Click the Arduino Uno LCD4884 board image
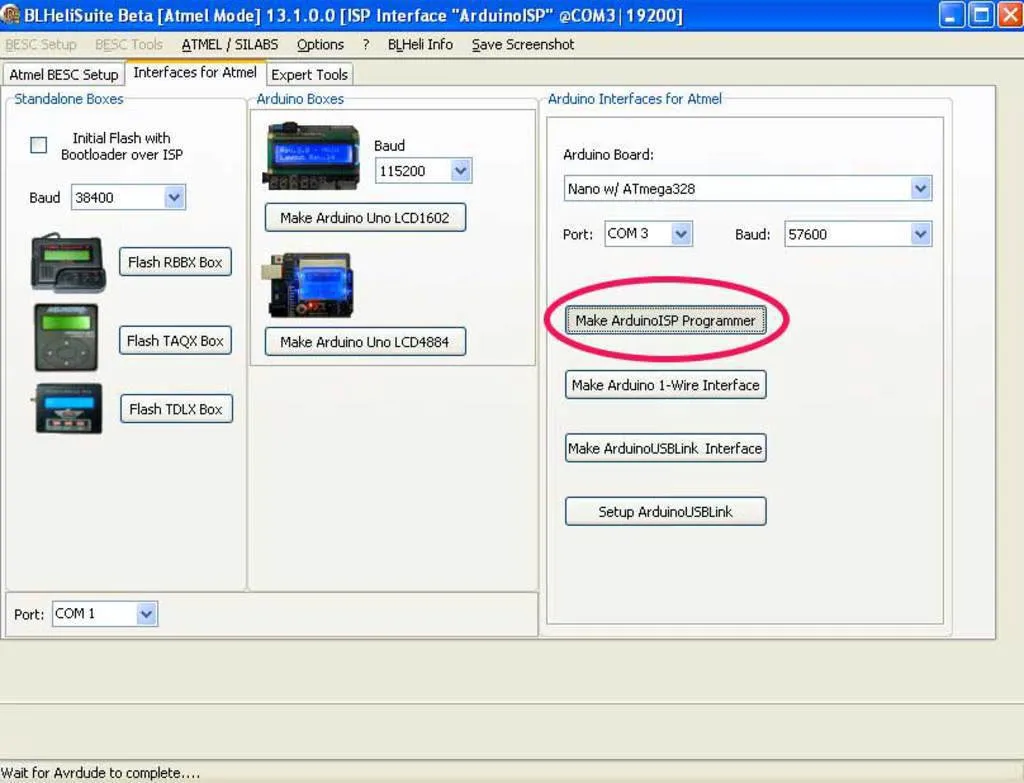Viewport: 1024px width, 783px height. click(x=310, y=285)
